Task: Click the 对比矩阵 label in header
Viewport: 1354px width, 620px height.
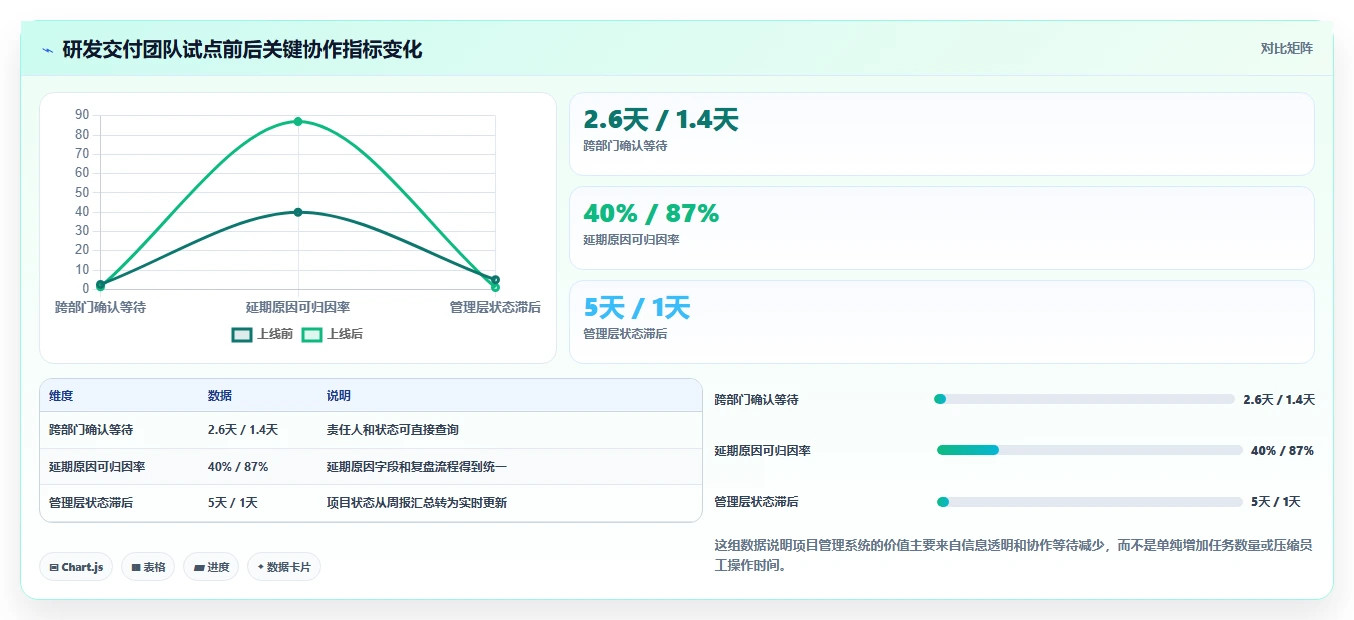Action: 1287,48
